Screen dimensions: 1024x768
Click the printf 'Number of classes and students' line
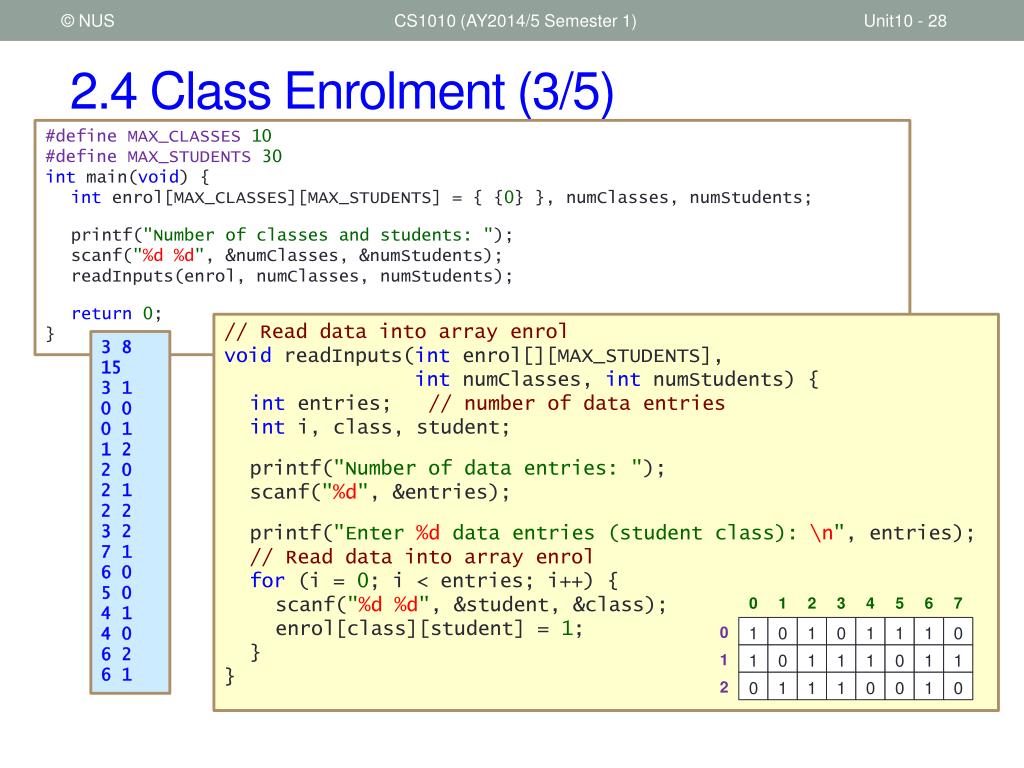292,234
